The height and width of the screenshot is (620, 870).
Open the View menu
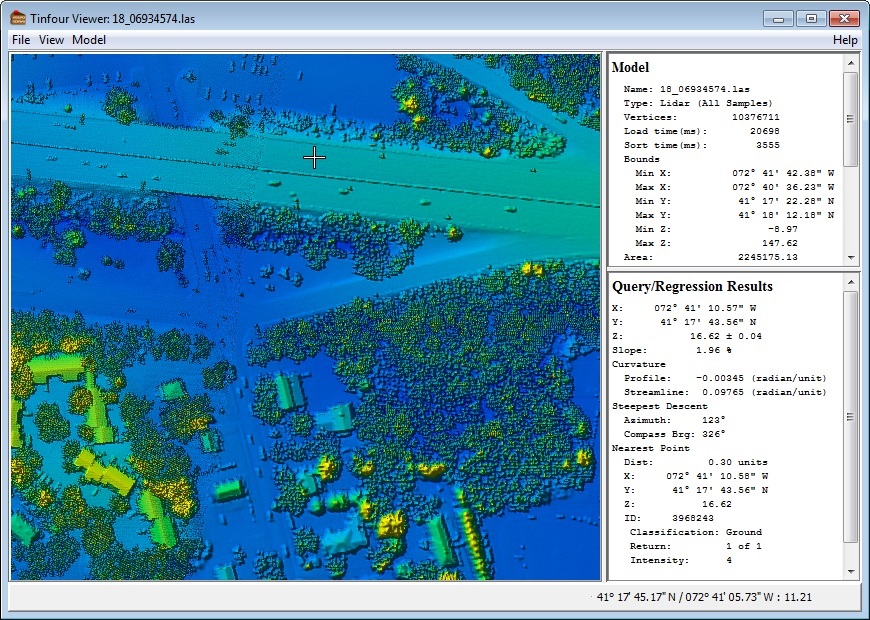coord(51,40)
